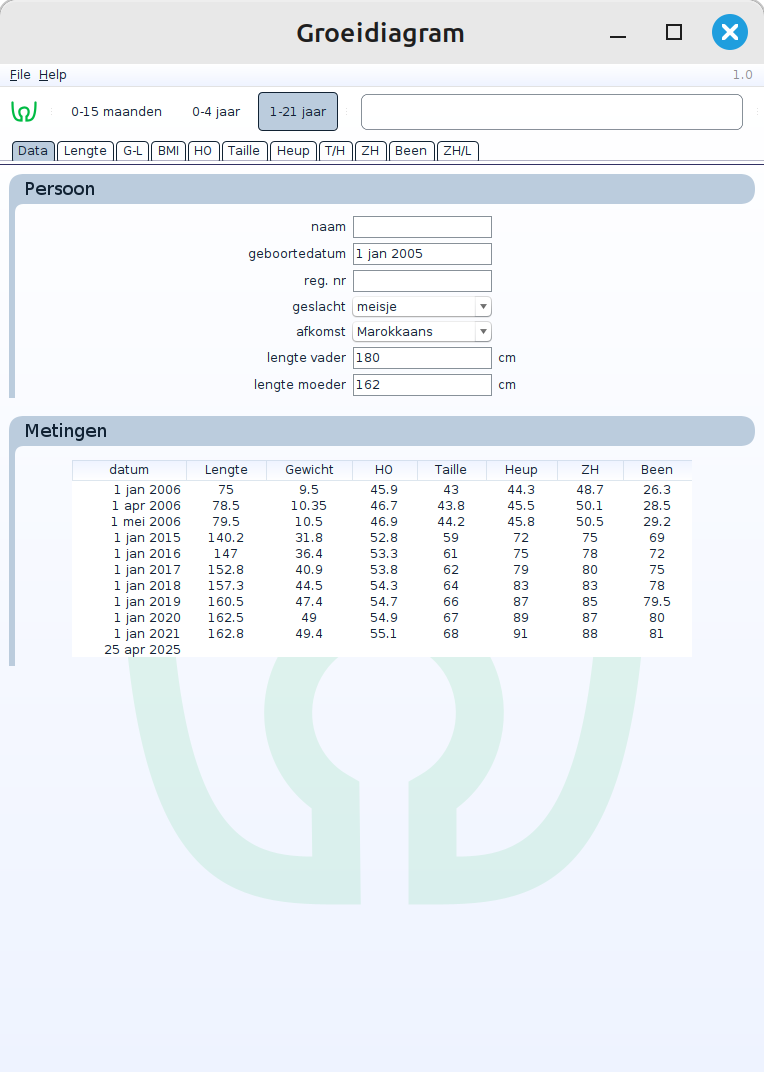Screen dimensions: 764x1072
Task: Click the table HO column header
Action: point(384,470)
